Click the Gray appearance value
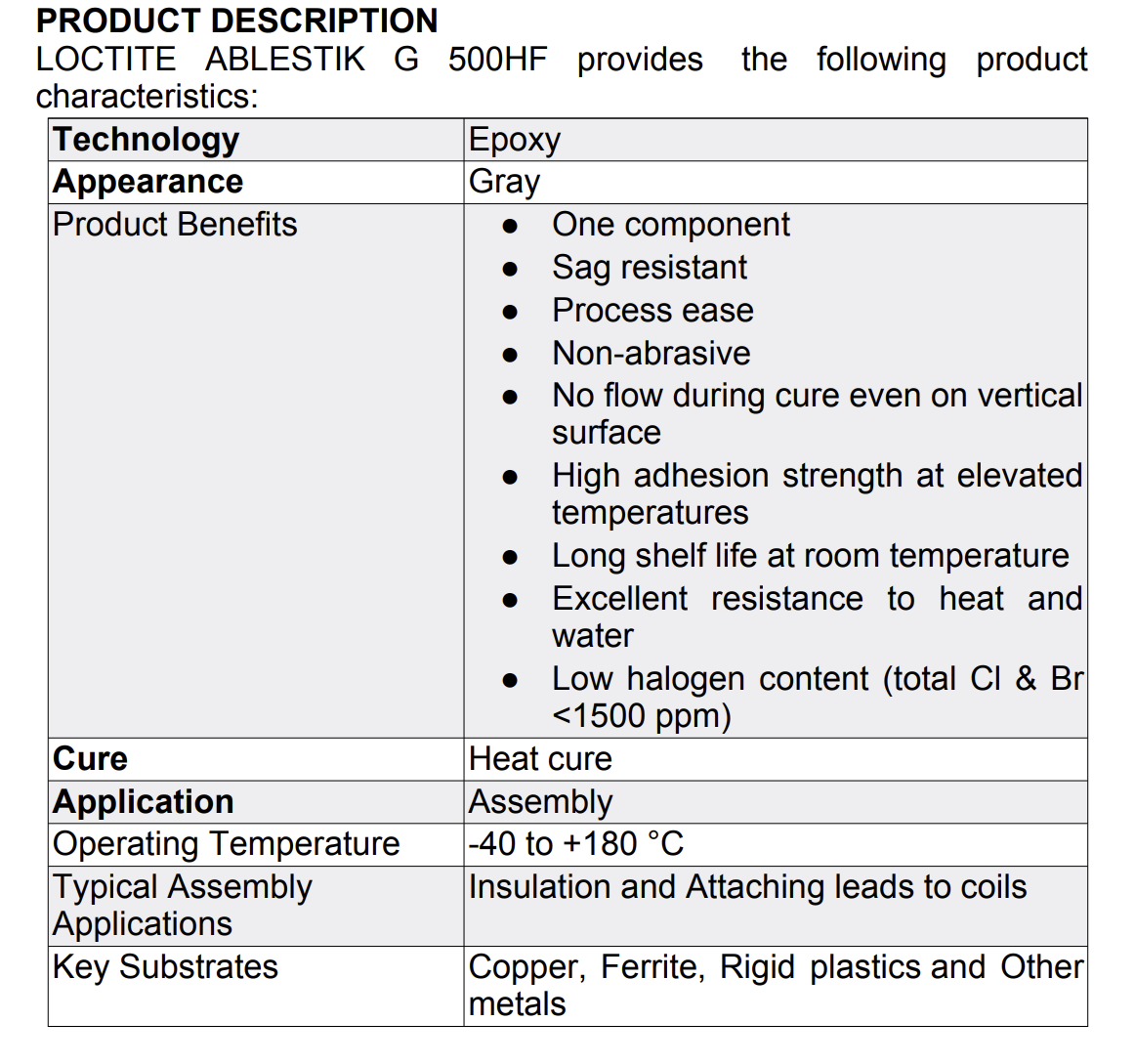 pos(505,182)
